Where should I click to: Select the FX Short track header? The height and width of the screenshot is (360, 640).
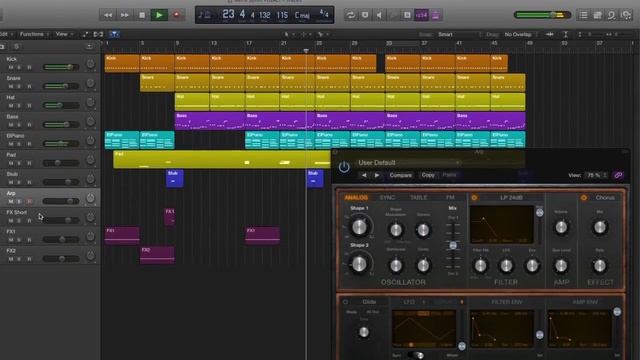(x=50, y=216)
